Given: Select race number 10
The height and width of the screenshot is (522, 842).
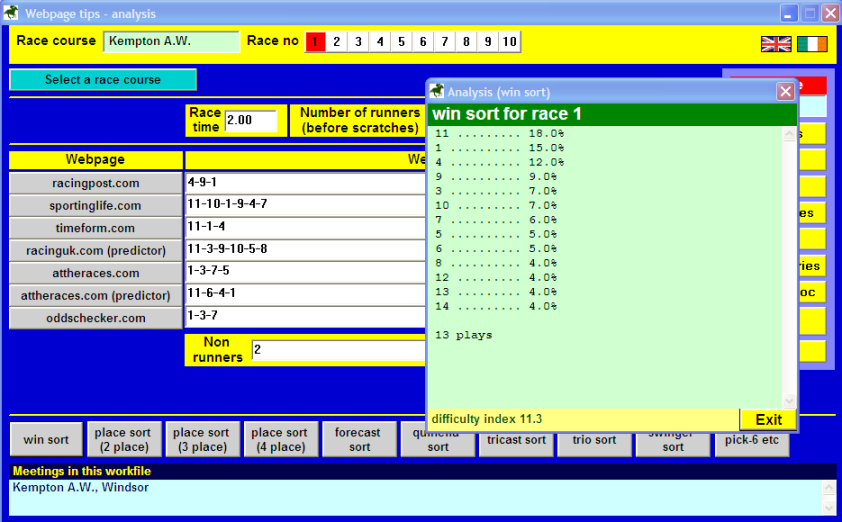Looking at the screenshot, I should coord(509,42).
